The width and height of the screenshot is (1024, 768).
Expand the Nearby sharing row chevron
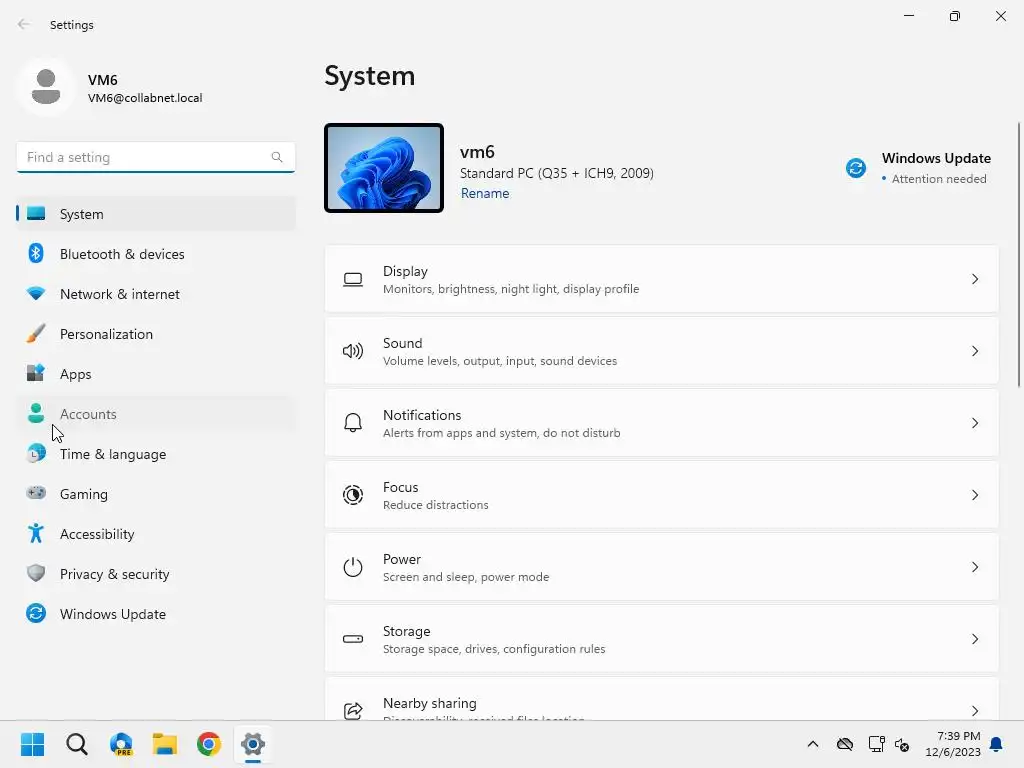tap(974, 711)
